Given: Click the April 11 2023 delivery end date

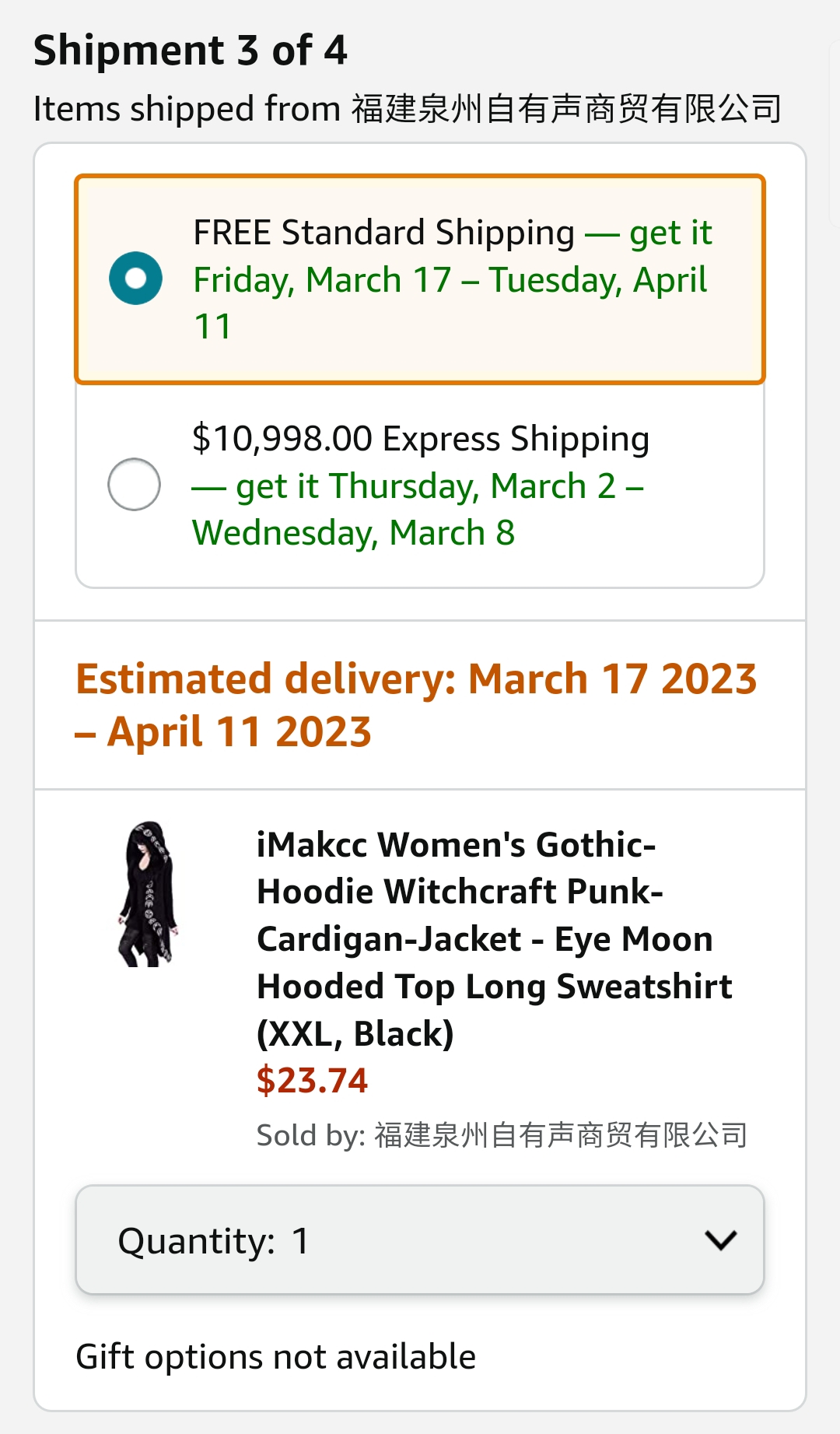Looking at the screenshot, I should [x=239, y=732].
